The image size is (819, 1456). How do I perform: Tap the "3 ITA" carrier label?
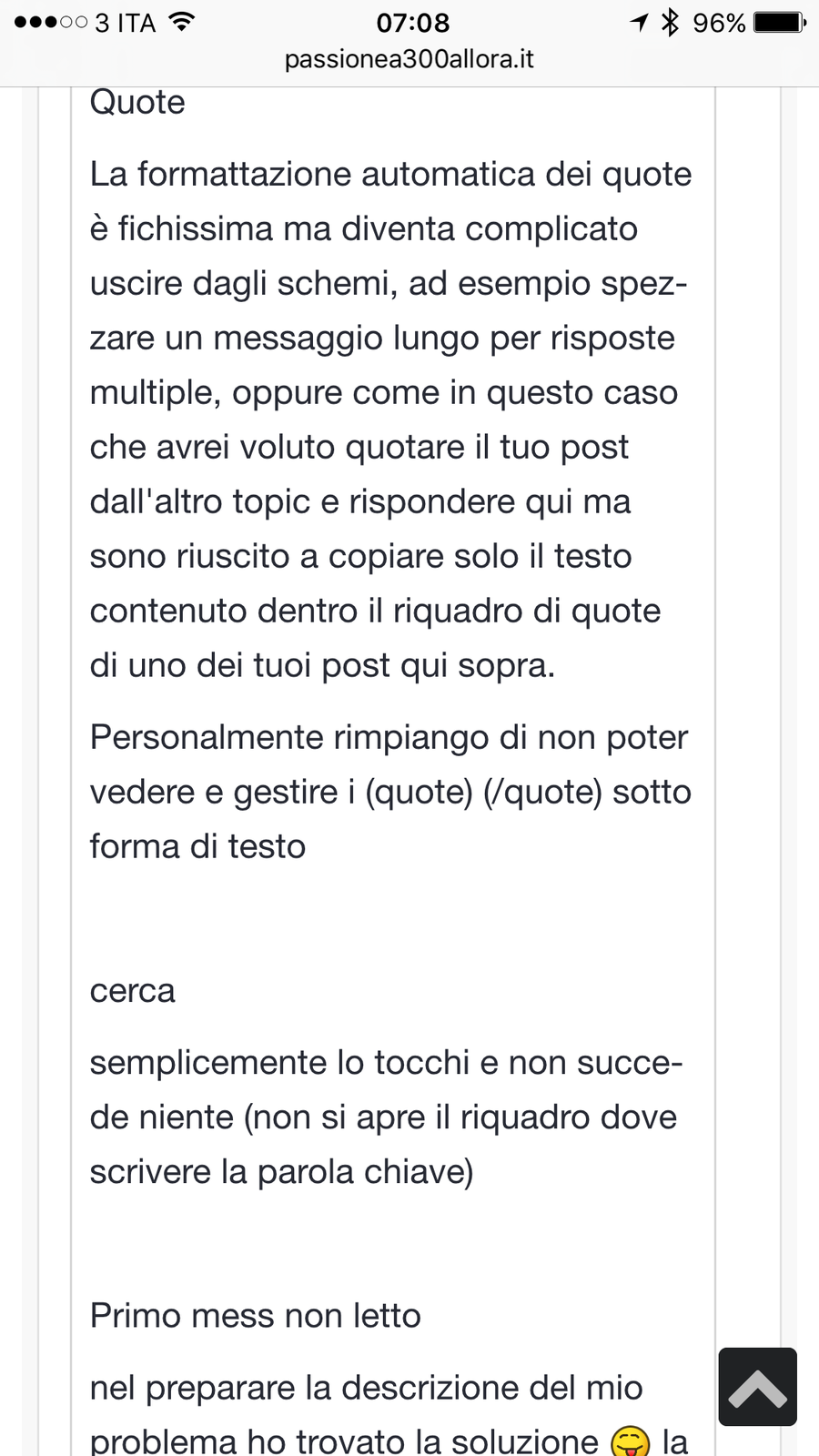(126, 22)
